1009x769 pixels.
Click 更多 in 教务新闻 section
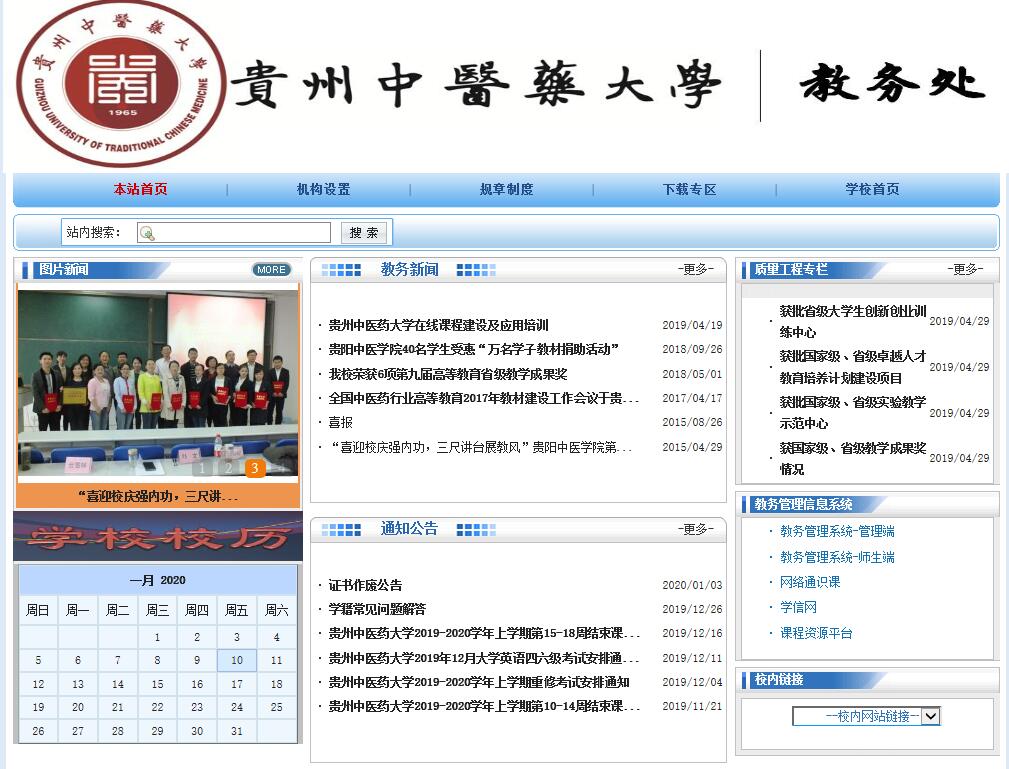point(696,269)
